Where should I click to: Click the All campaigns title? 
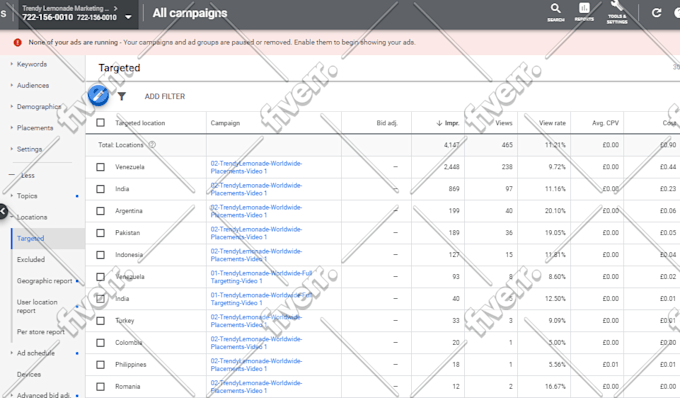click(x=190, y=13)
